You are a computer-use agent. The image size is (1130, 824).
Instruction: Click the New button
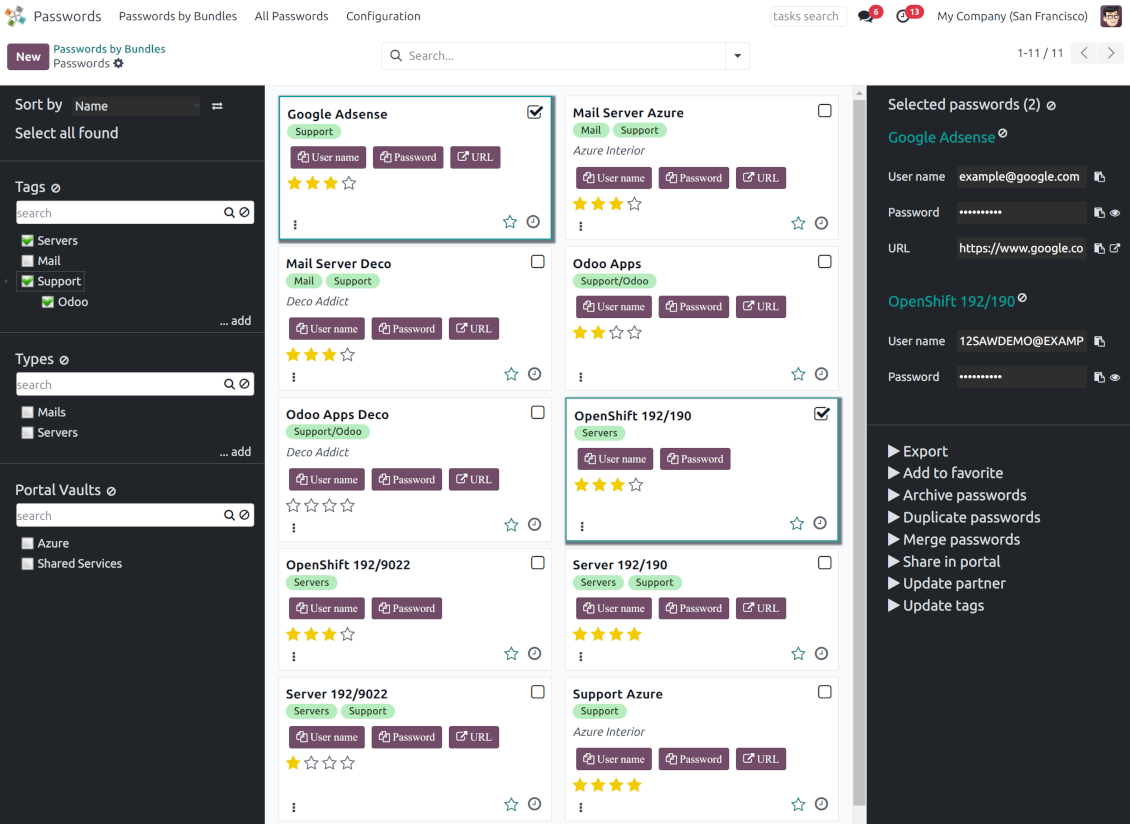point(28,56)
